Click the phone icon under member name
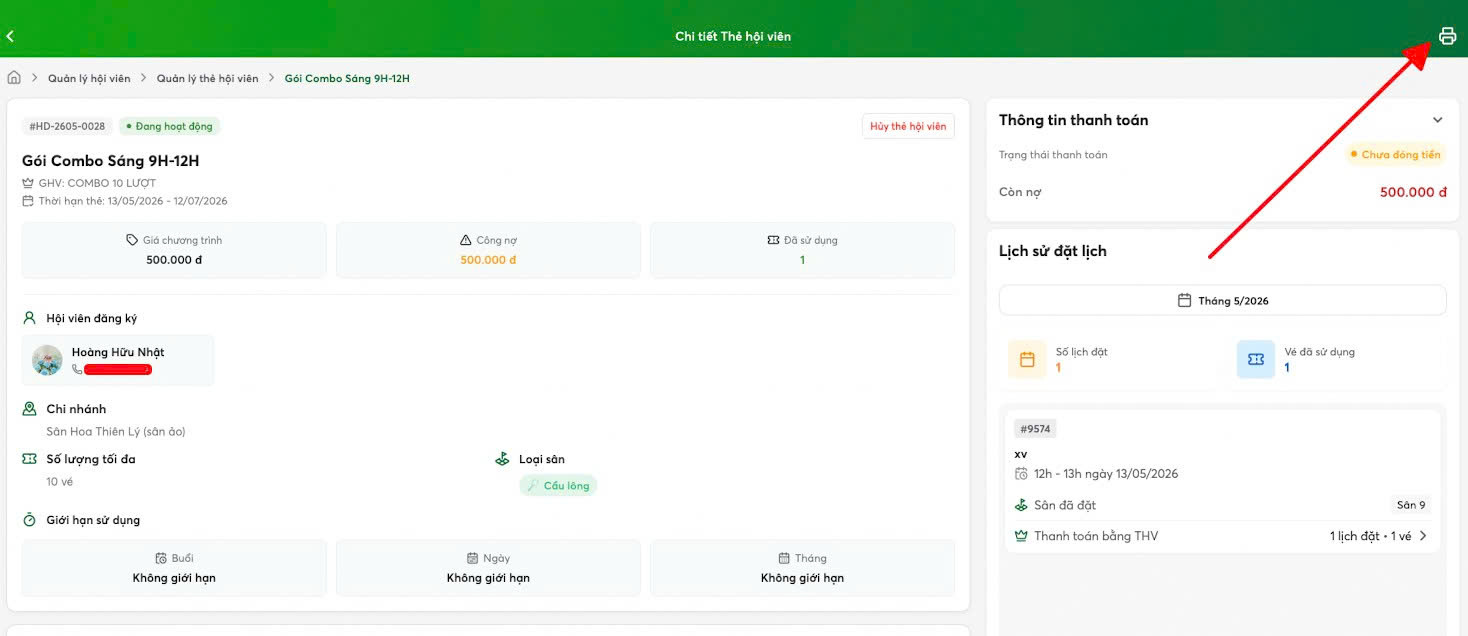The image size is (1468, 636). (78, 370)
